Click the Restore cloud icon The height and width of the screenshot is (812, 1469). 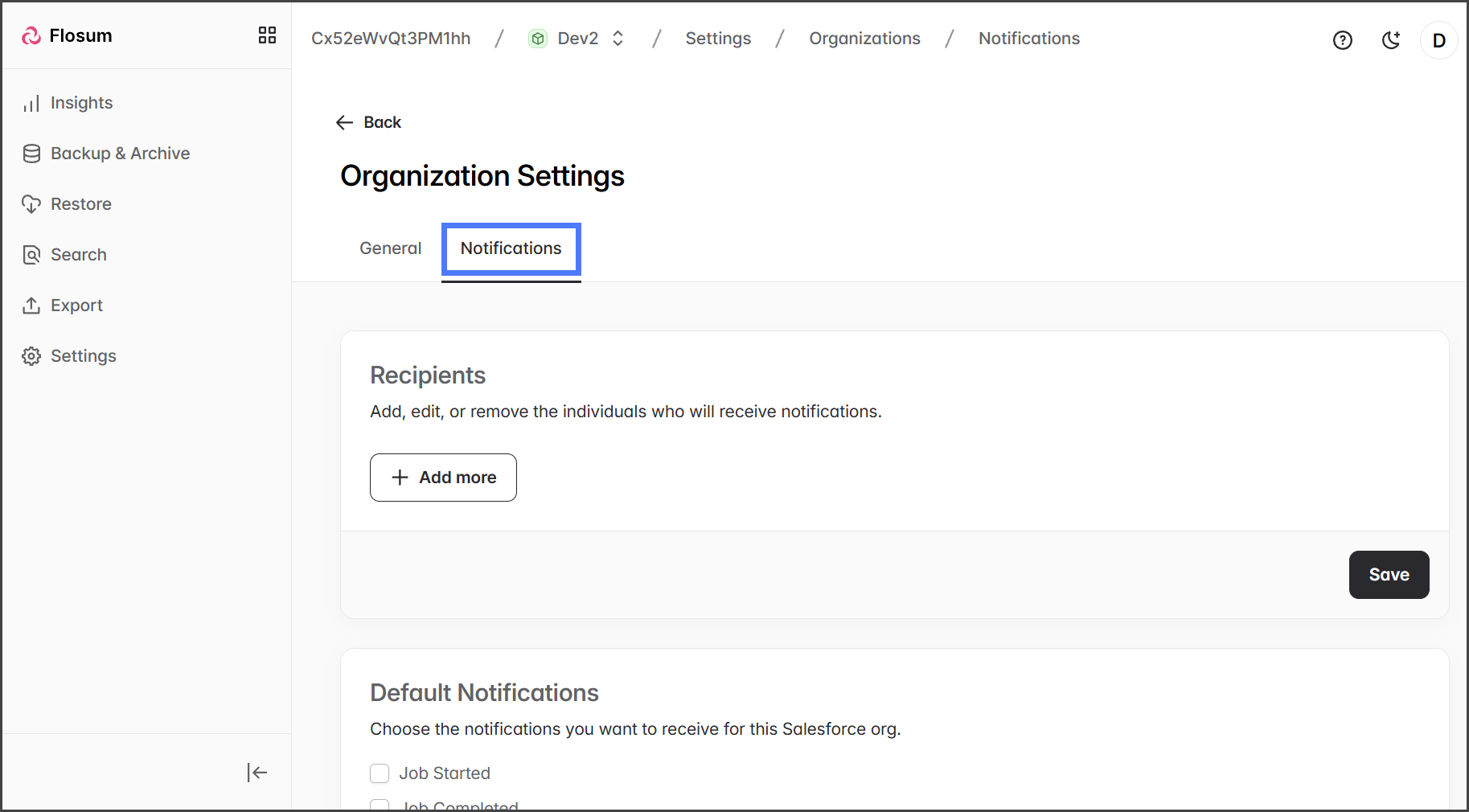[31, 204]
